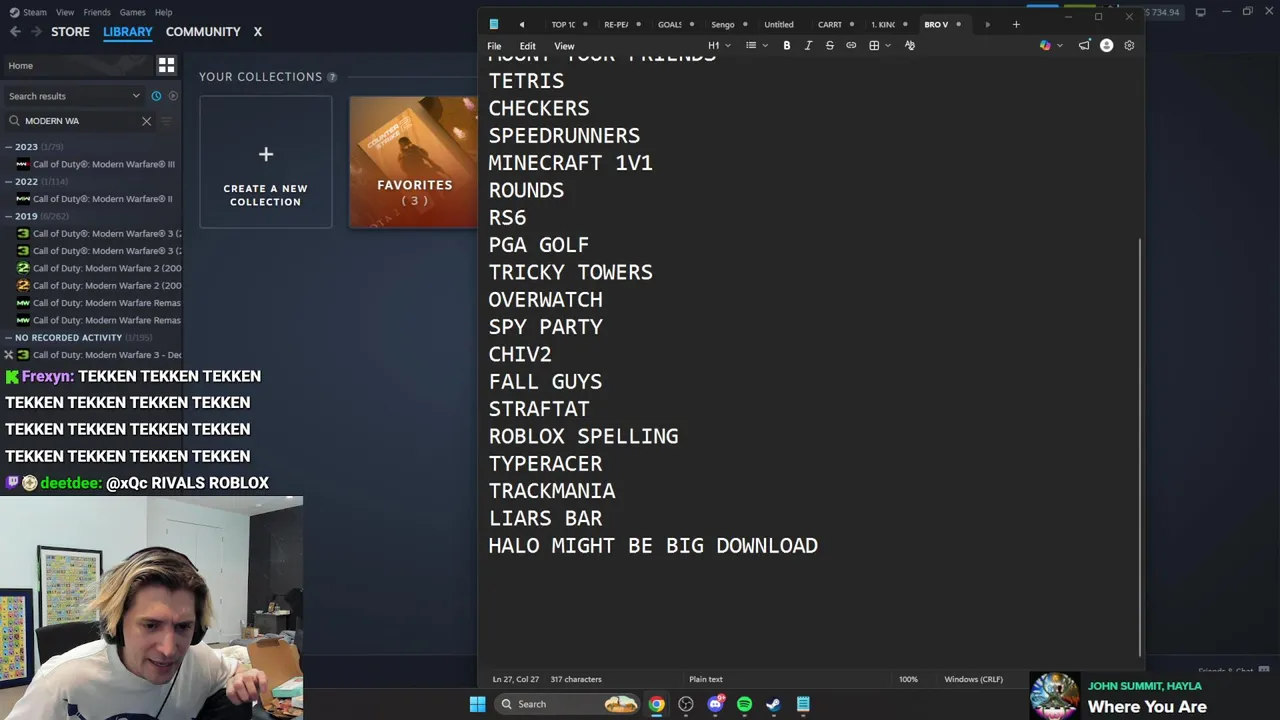1280x720 pixels.
Task: Open Steam STORE section
Action: (70, 32)
